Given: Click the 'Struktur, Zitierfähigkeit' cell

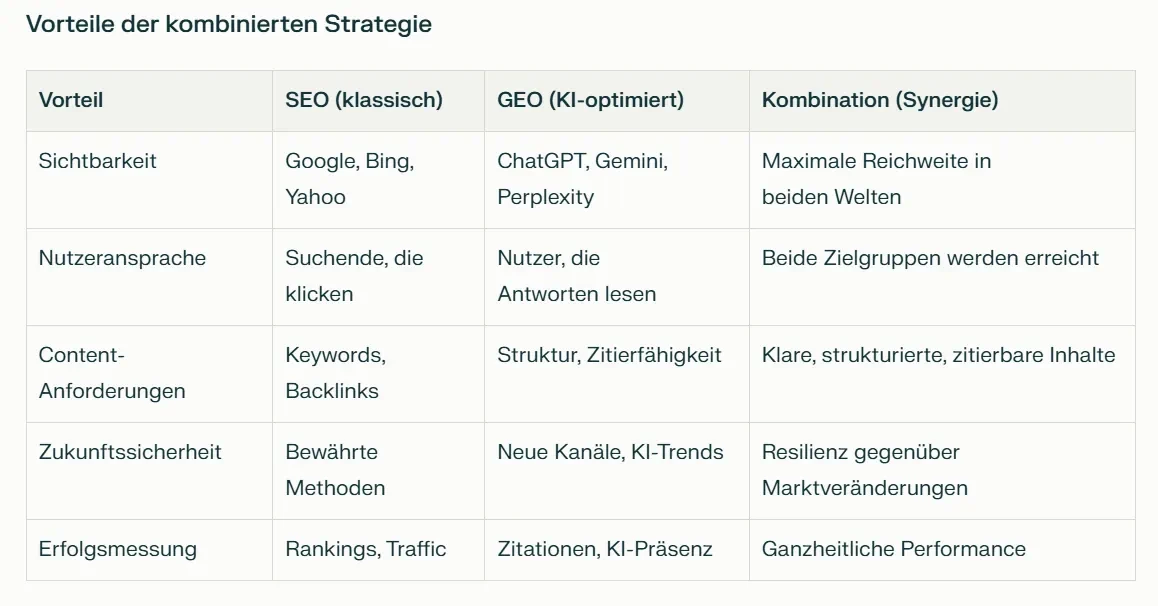Looking at the screenshot, I should (609, 355).
